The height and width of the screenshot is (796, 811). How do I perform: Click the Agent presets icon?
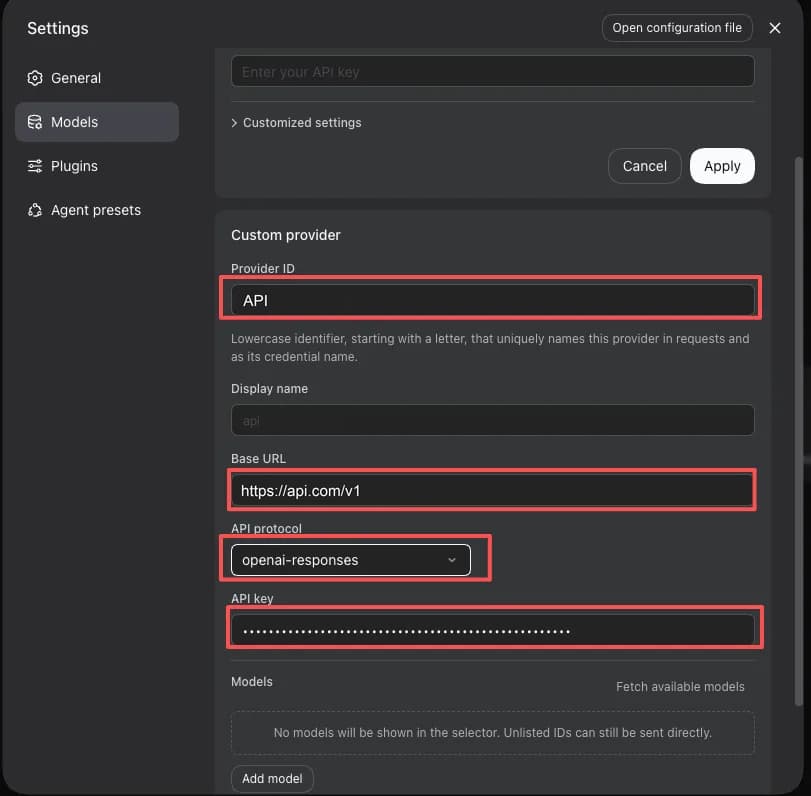pyautogui.click(x=35, y=210)
